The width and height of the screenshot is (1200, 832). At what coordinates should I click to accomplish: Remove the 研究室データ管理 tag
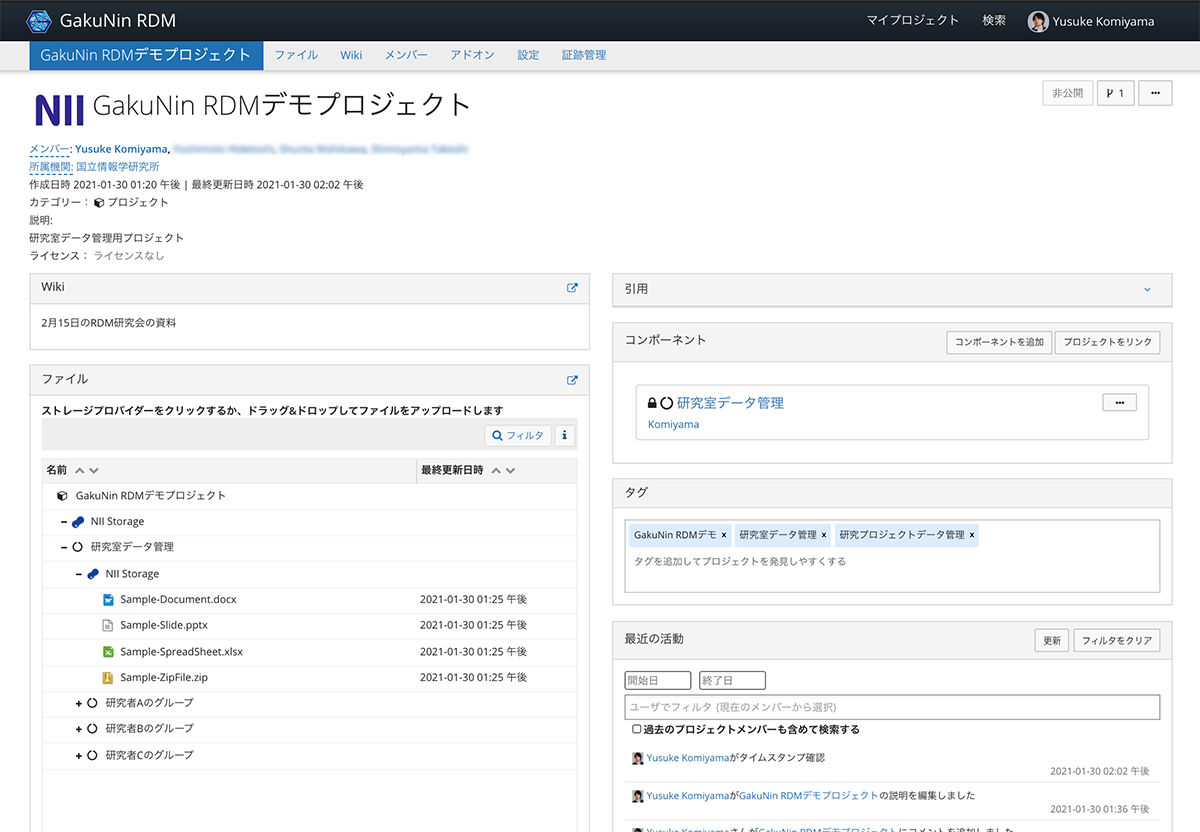(x=824, y=535)
